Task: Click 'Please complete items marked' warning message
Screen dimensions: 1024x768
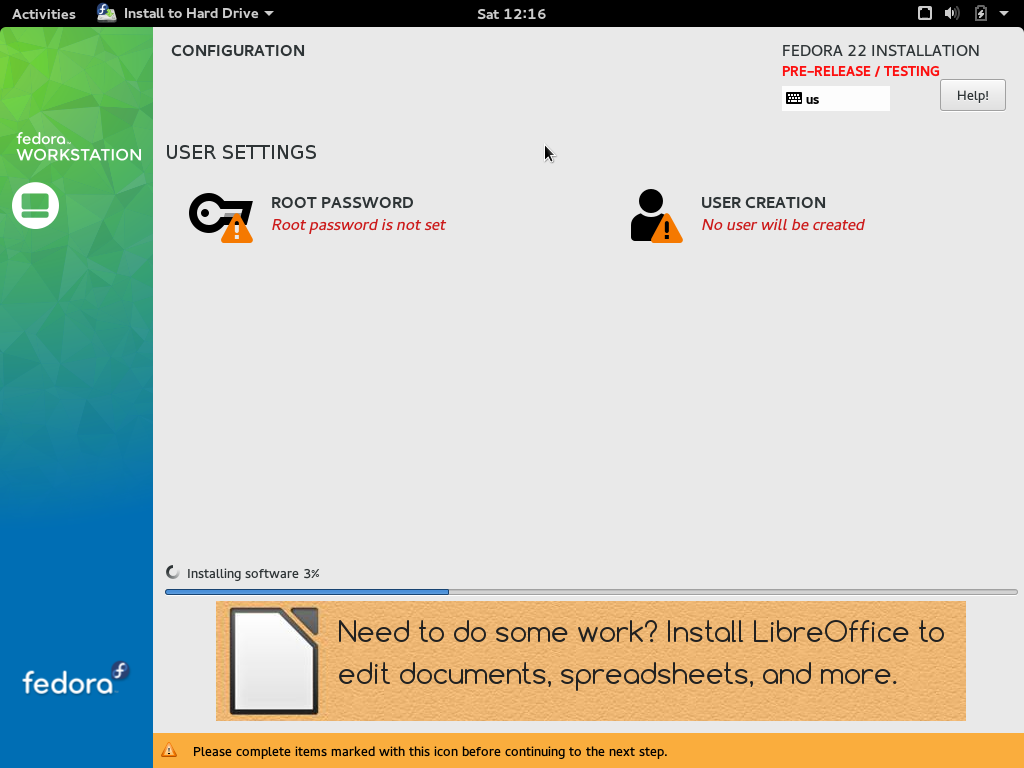Action: click(430, 752)
